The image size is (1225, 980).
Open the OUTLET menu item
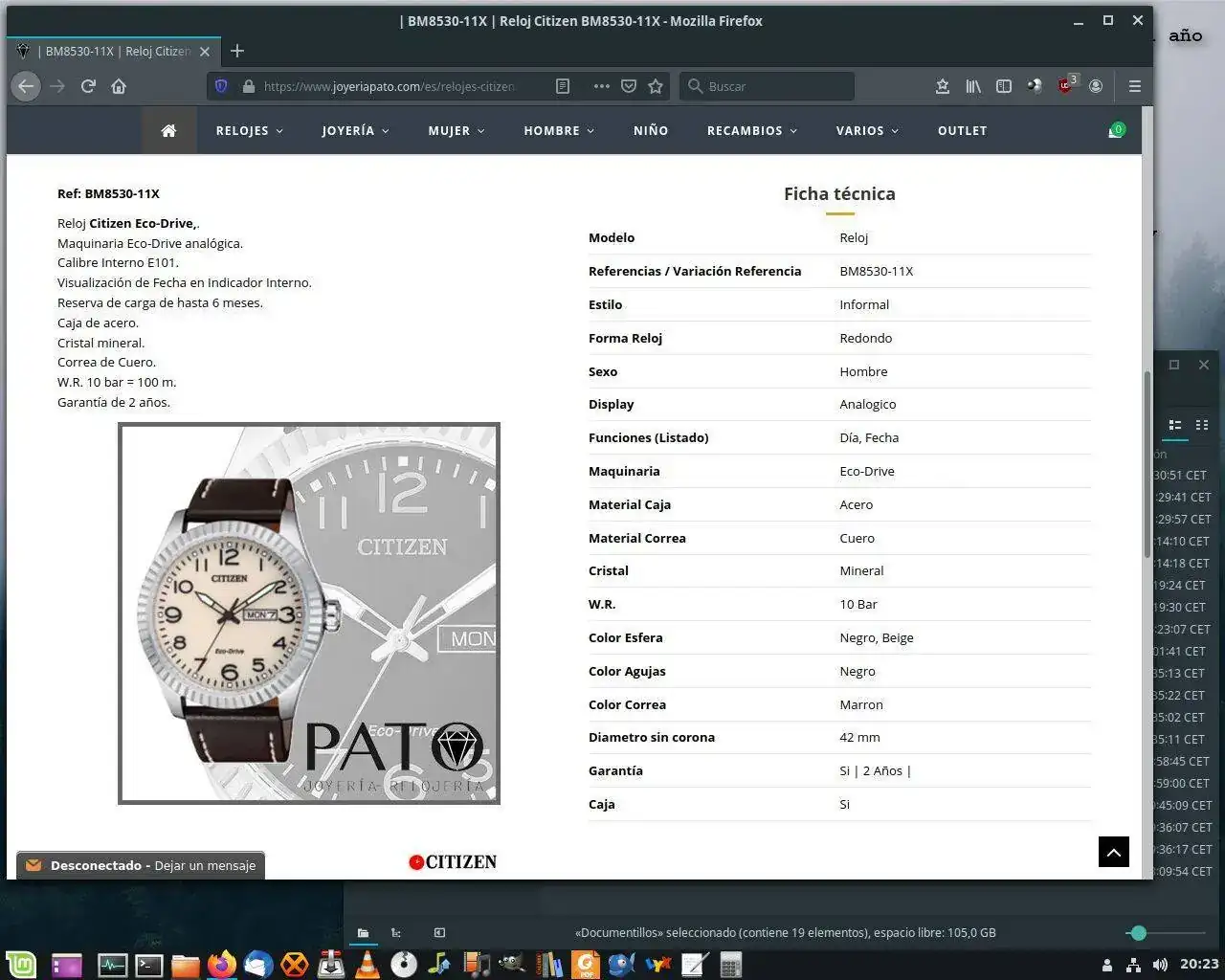[x=962, y=131]
